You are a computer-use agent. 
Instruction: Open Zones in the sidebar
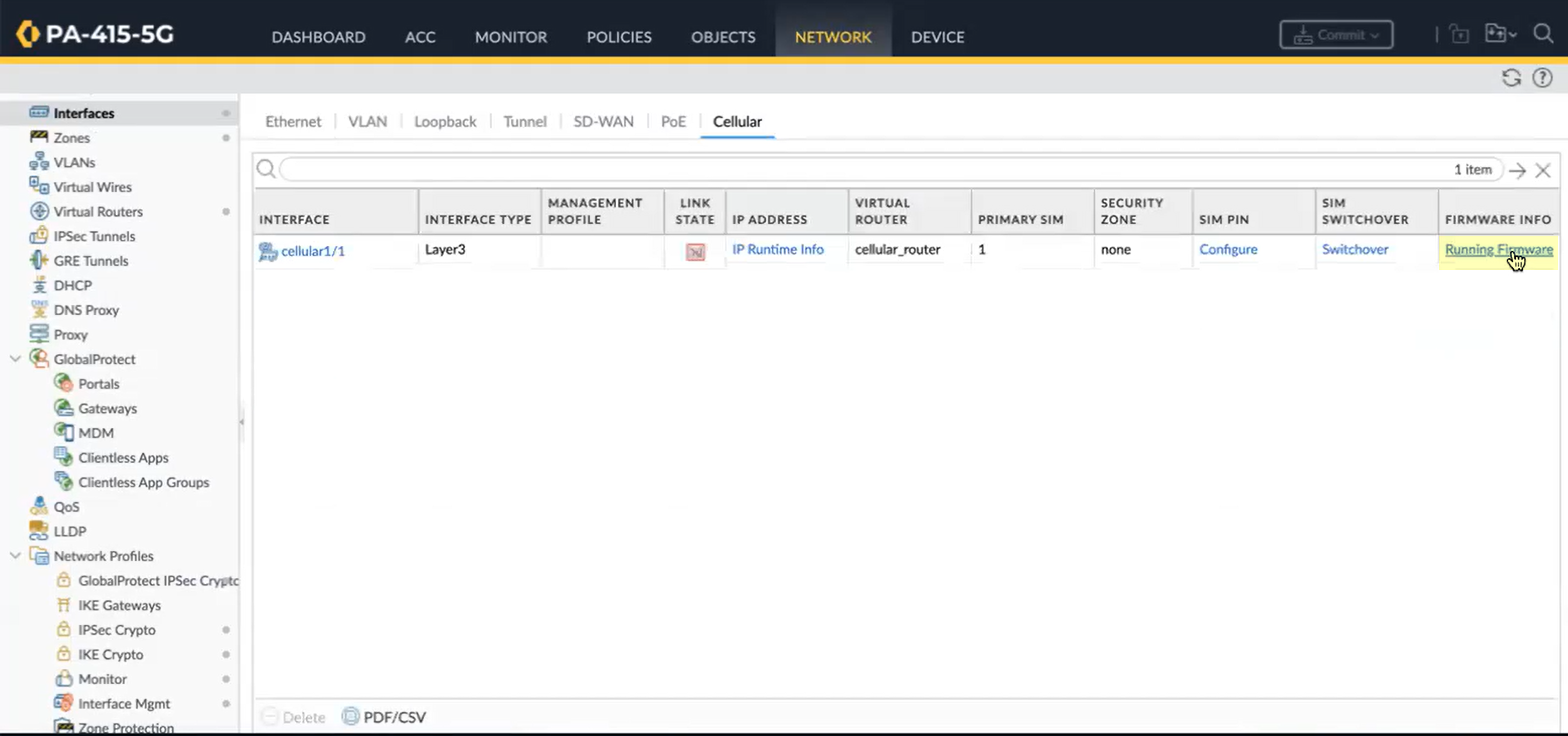(71, 138)
